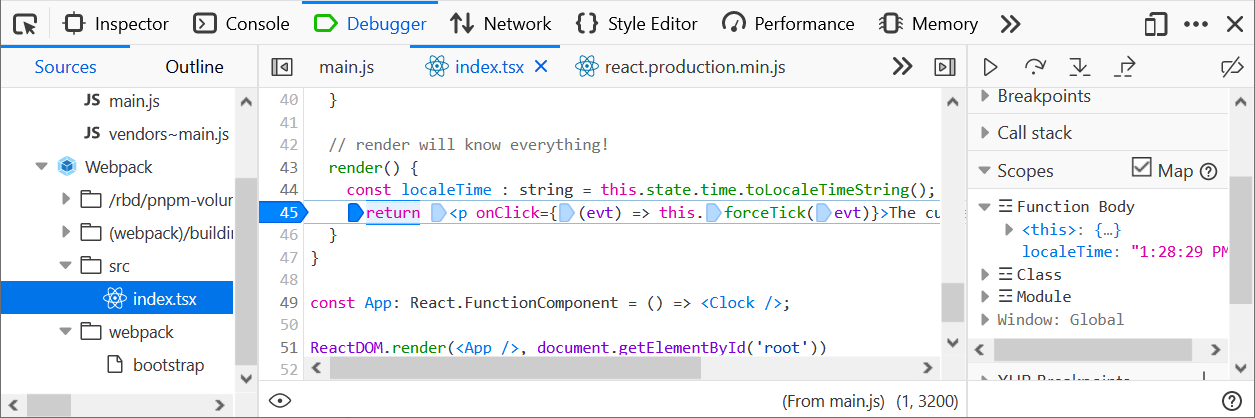Screen dimensions: 1255x418
Task: Expand the /rbd/pnpm-volume folder
Action: [67, 200]
